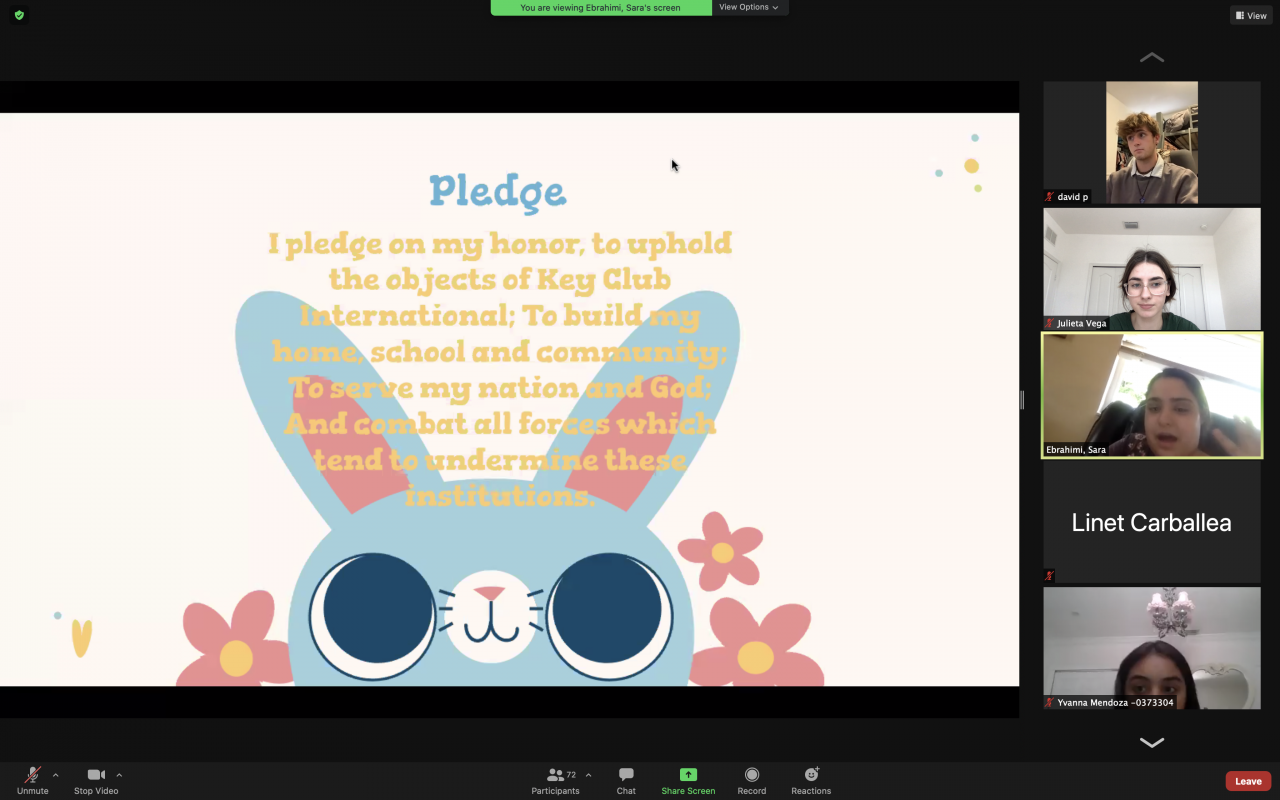Expand video options arrow beside Stop Video
1280x800 pixels.
coord(119,775)
